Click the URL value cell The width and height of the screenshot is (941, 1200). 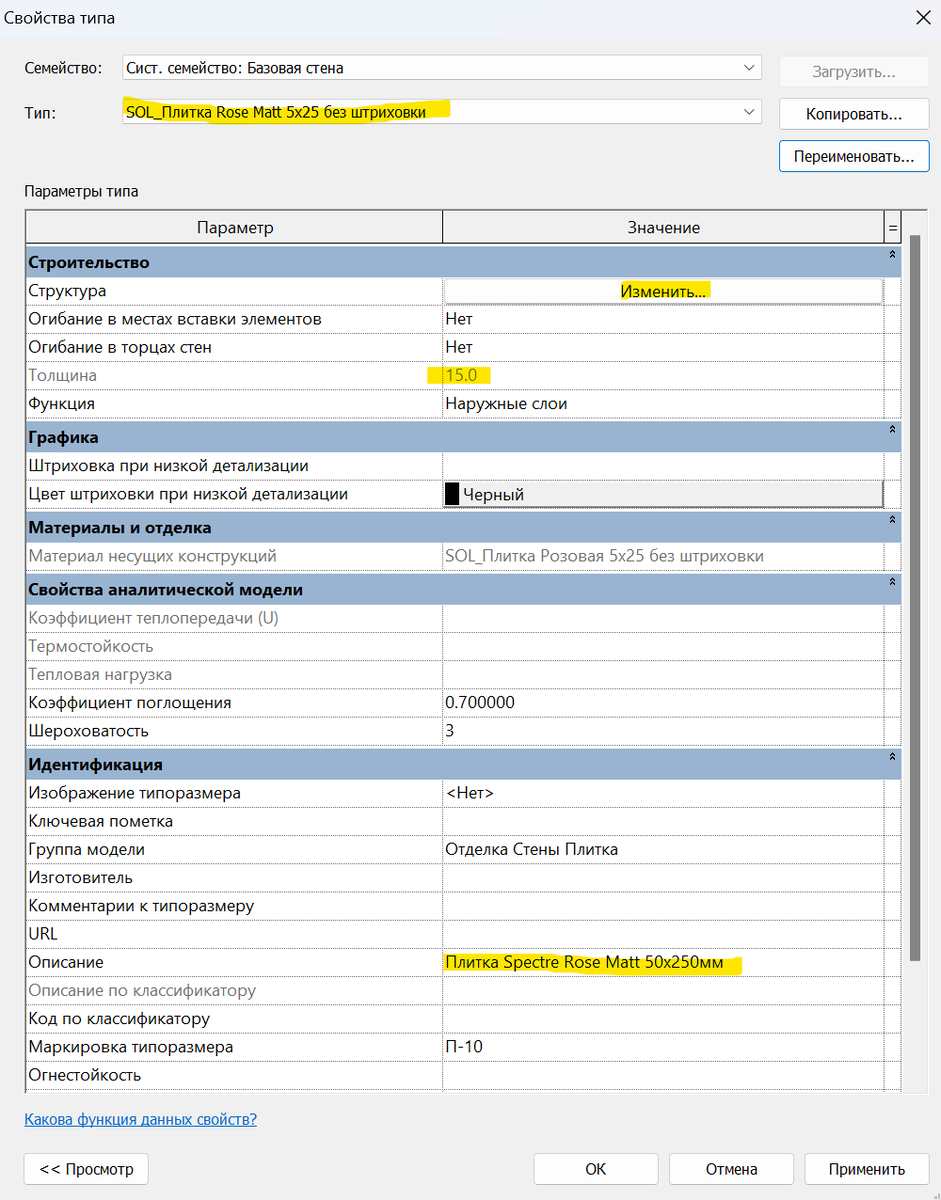click(x=663, y=934)
